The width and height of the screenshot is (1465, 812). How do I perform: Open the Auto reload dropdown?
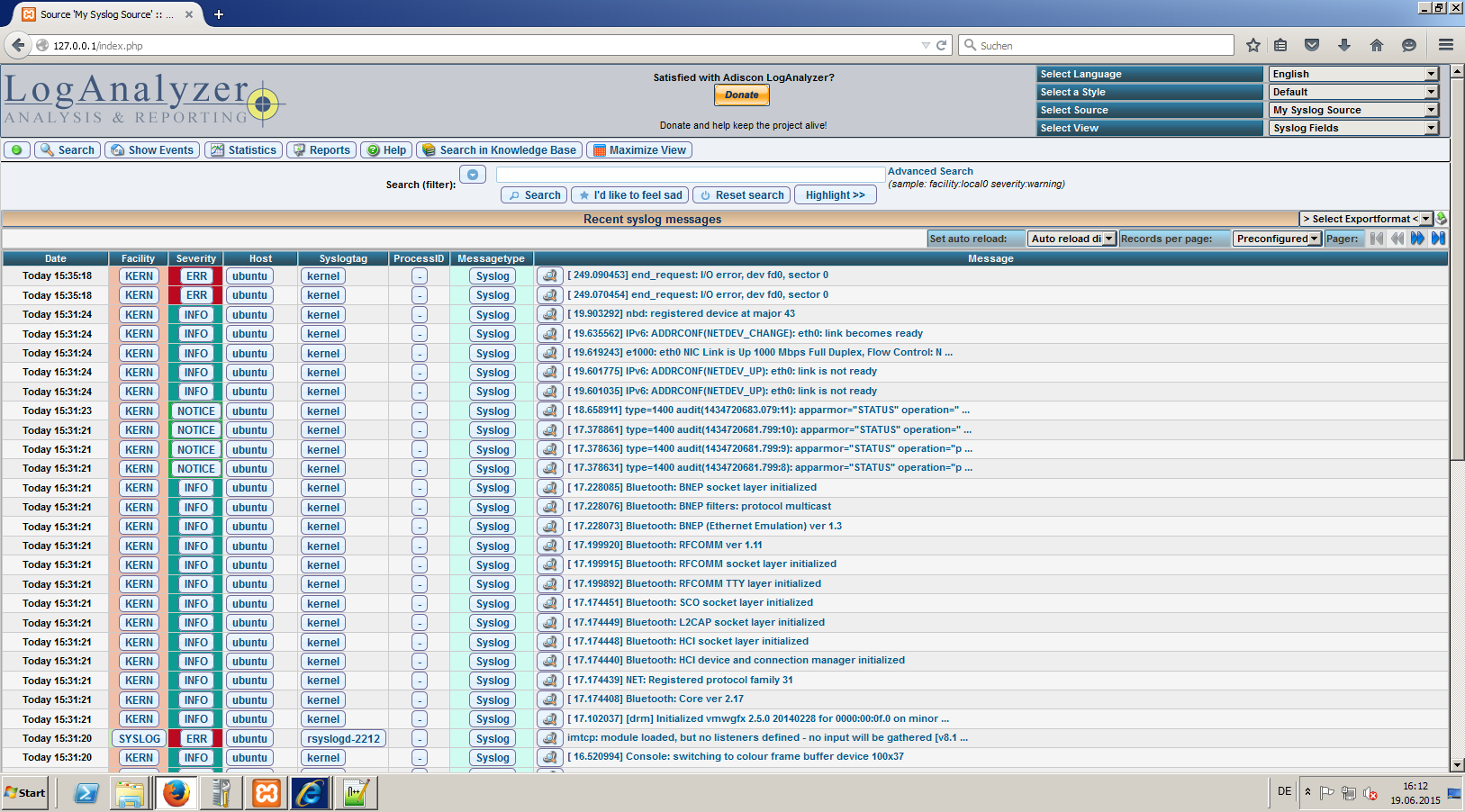point(1072,239)
